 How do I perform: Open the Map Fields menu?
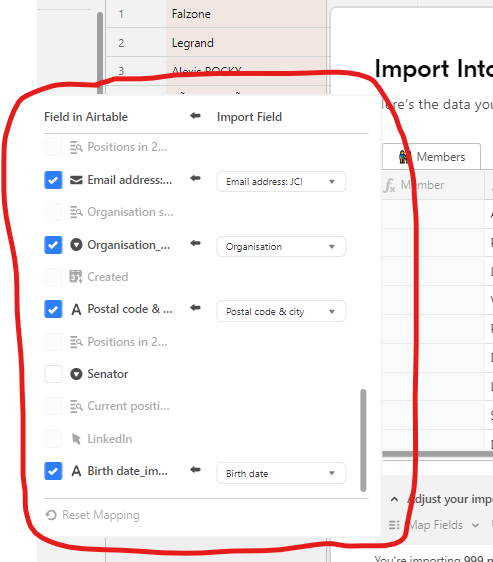click(x=436, y=525)
